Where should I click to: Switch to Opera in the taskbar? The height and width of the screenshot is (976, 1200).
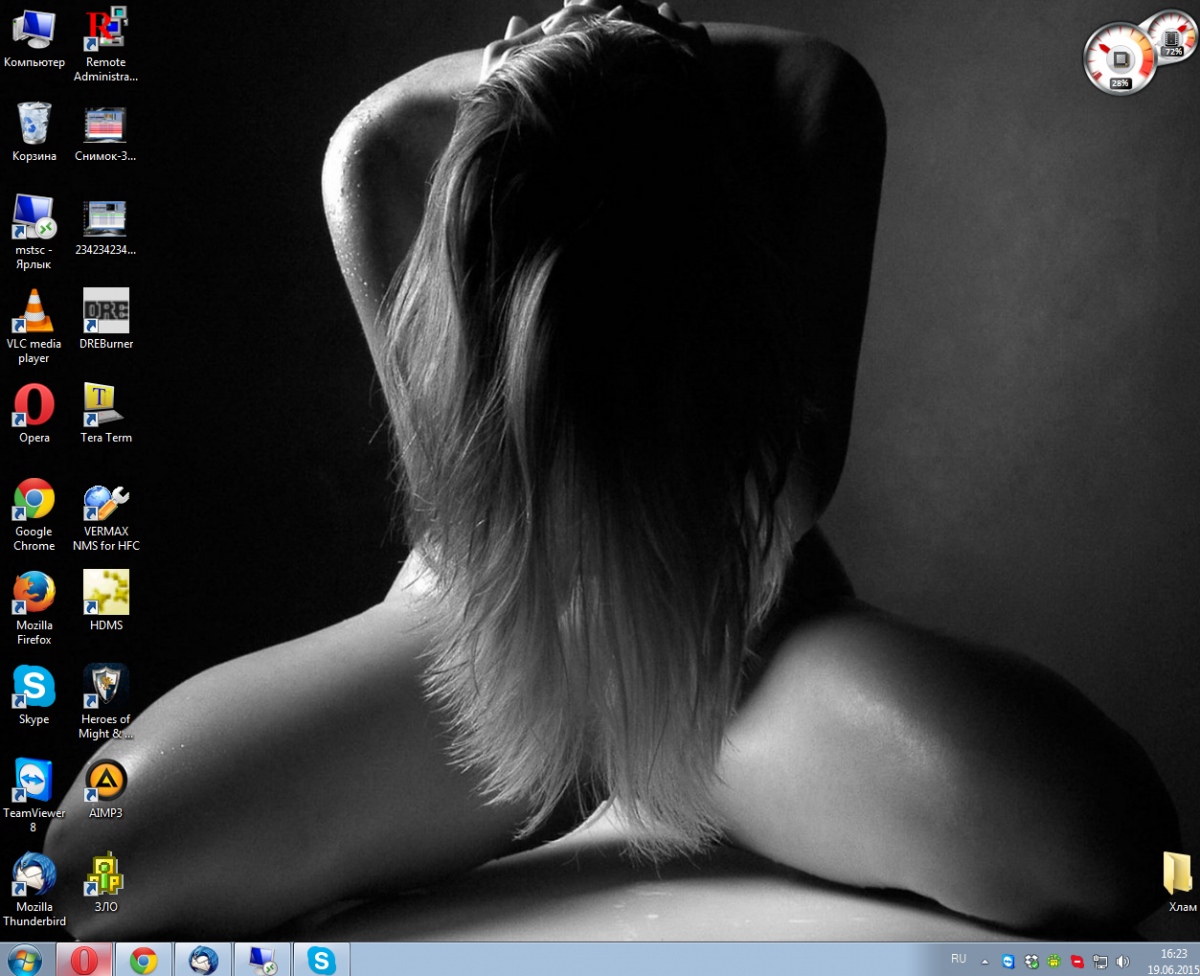[x=84, y=960]
